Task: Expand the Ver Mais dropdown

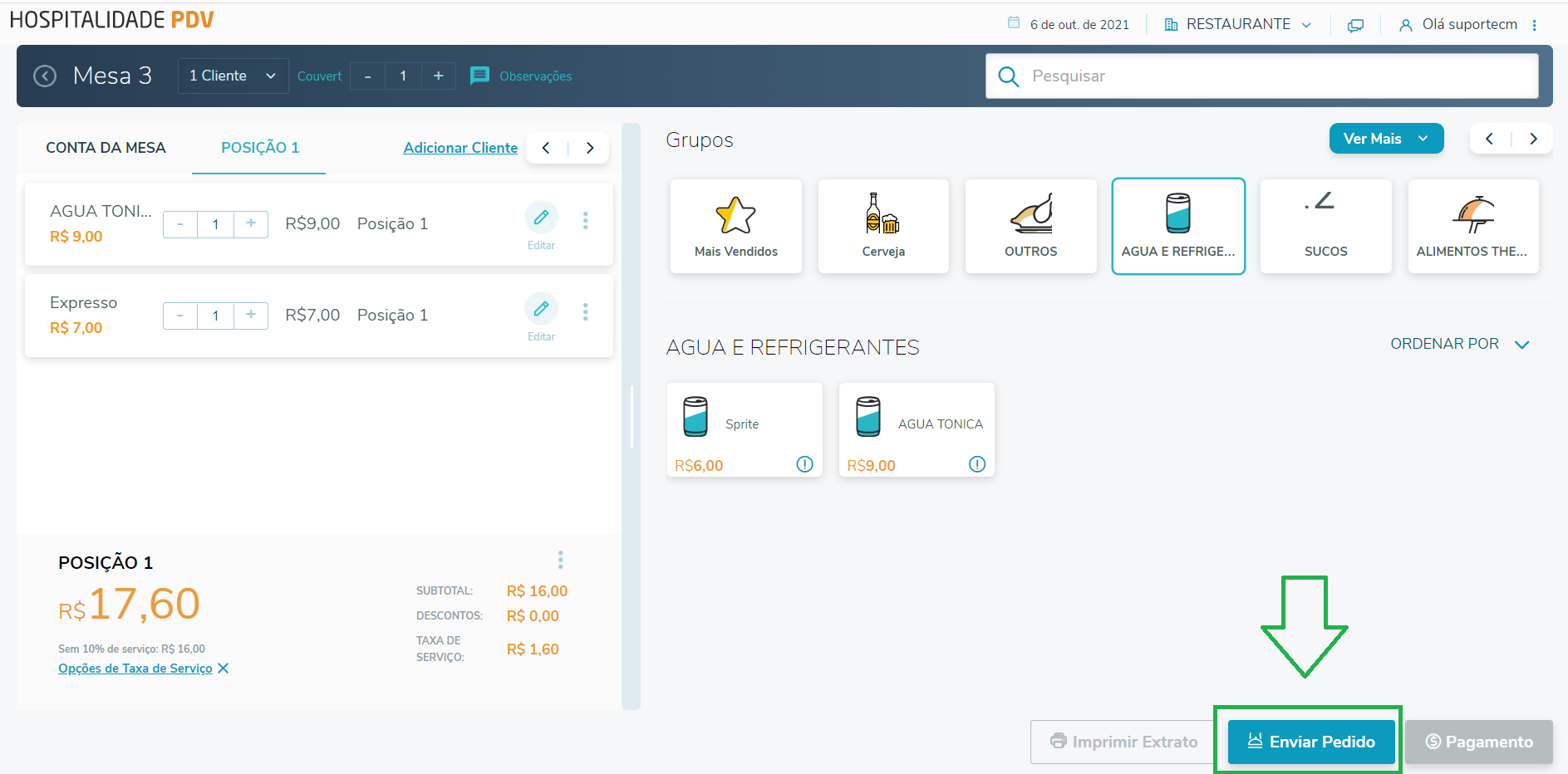Action: (1386, 139)
